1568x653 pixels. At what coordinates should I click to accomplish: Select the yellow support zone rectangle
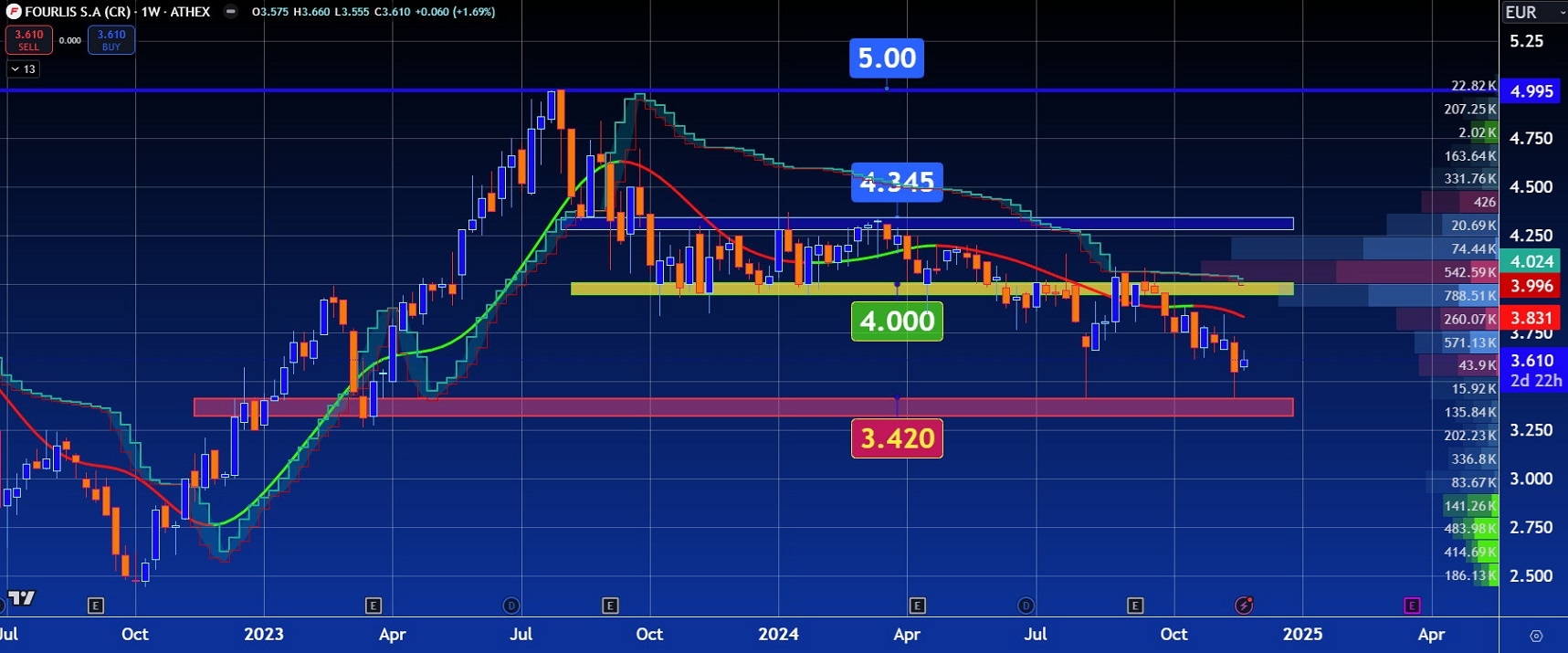[x=931, y=289]
